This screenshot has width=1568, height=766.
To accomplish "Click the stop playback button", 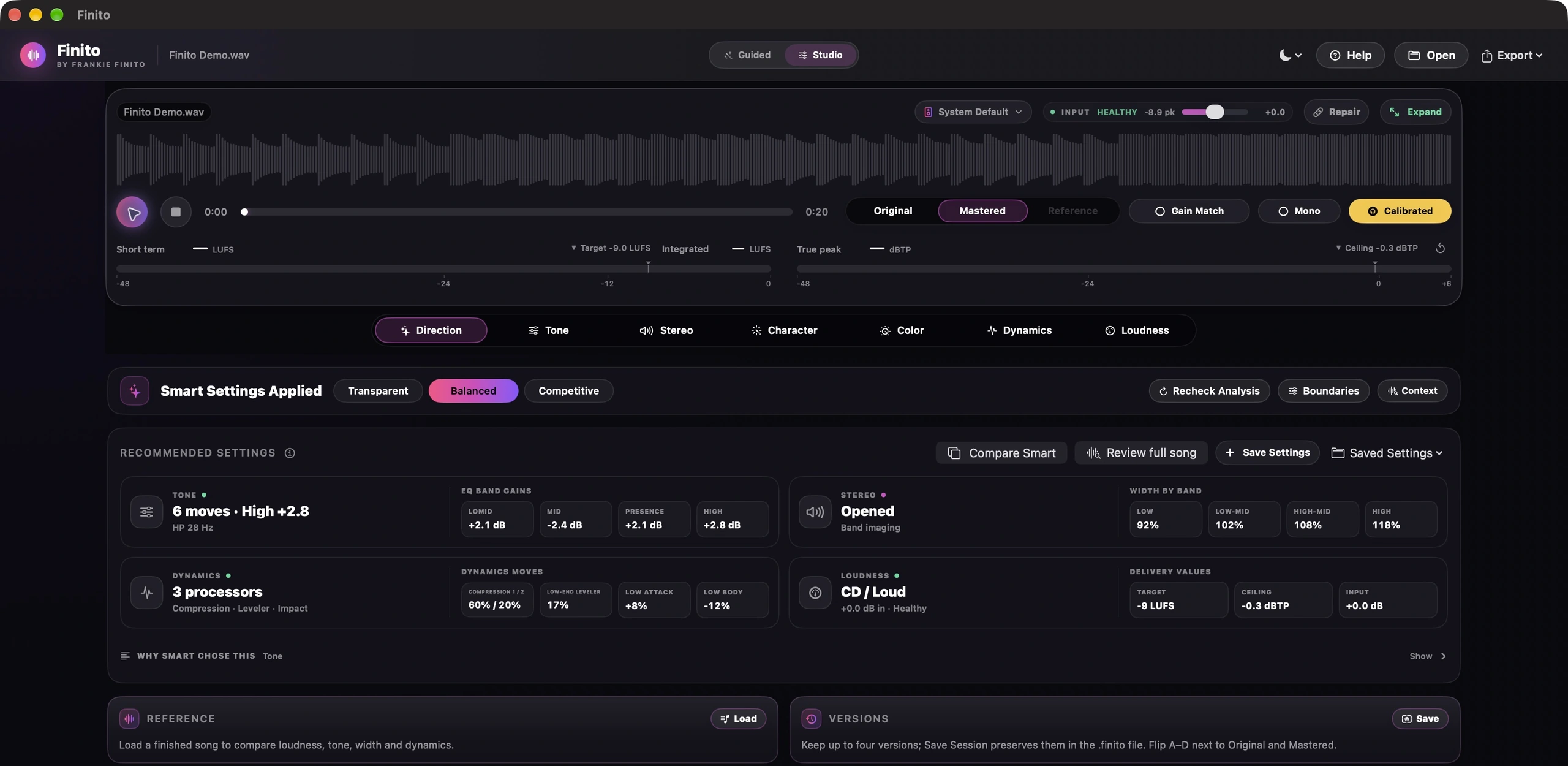I will click(176, 212).
